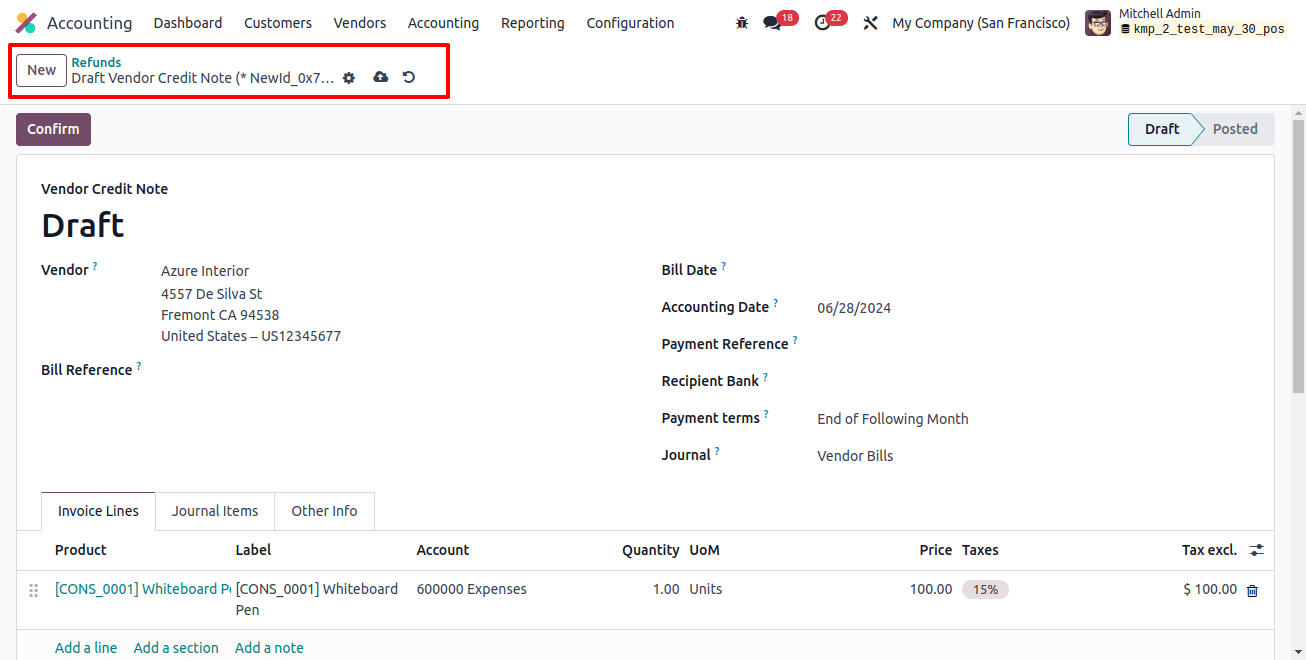Sort by the Product column header
The width and height of the screenshot is (1306, 660).
(81, 550)
